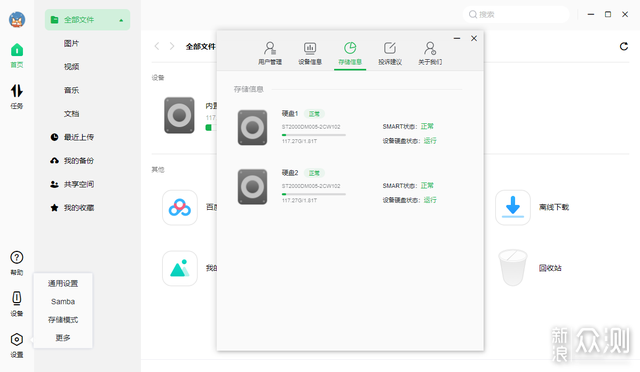This screenshot has height=372, width=640.
Task: Open the 回收站 recycle bin icon
Action: click(x=513, y=267)
